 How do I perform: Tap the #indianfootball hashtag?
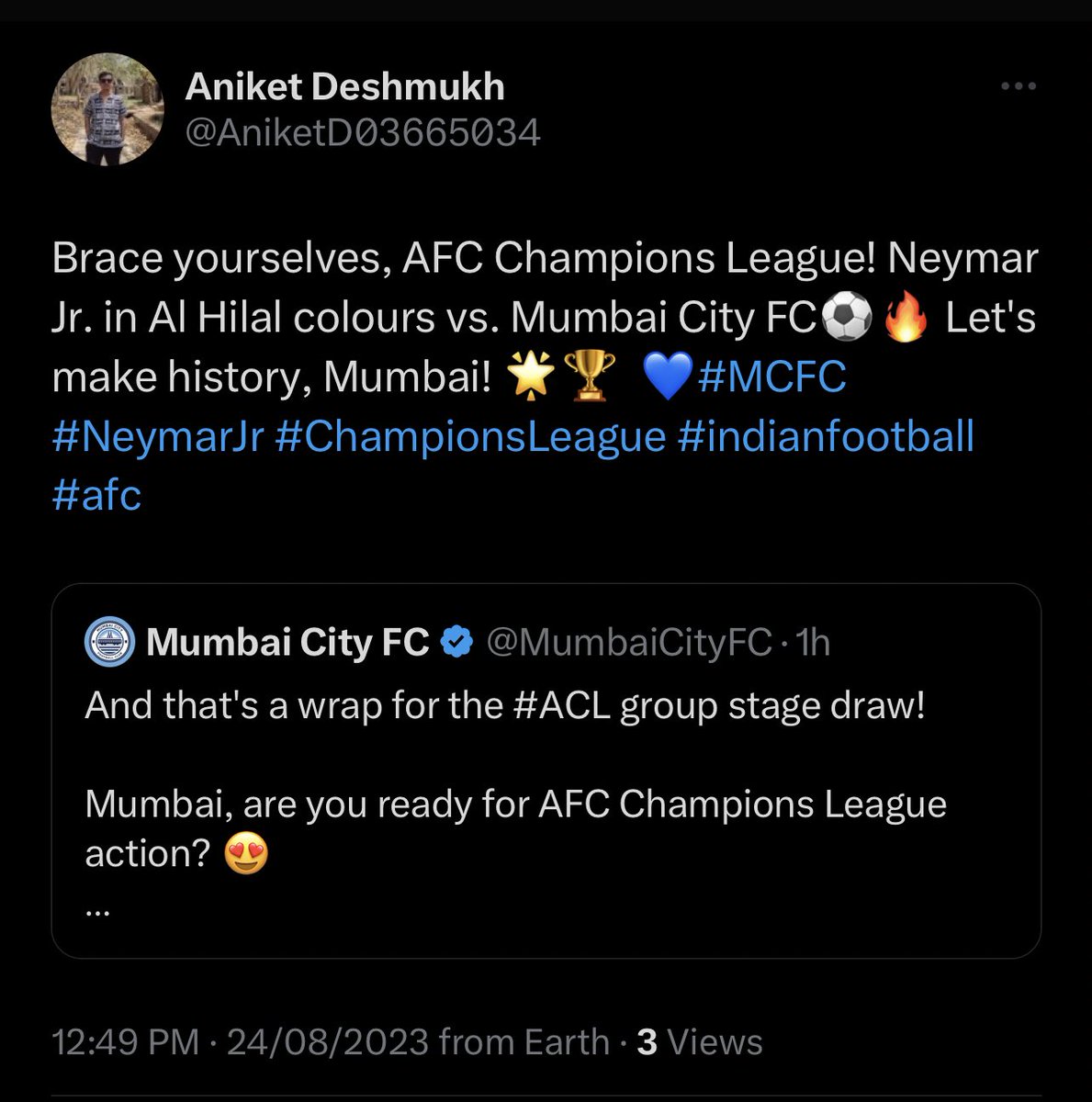[826, 437]
